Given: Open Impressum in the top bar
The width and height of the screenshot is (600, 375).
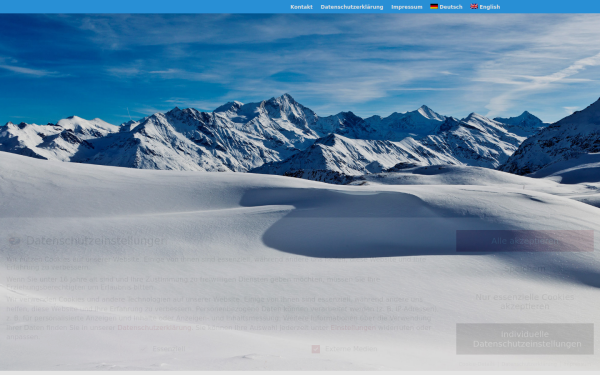Looking at the screenshot, I should click(x=406, y=7).
